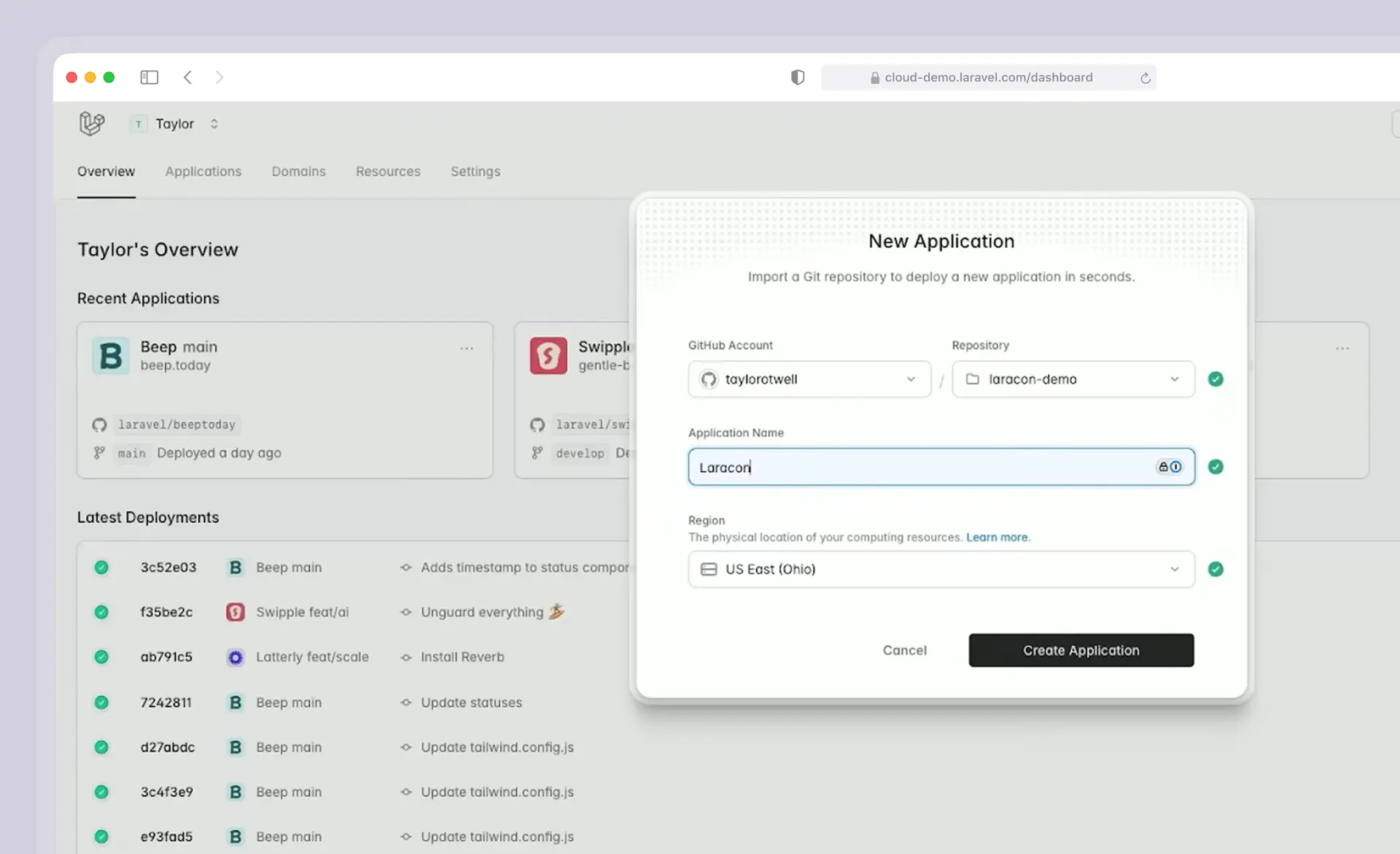Click the browser address bar
Image resolution: width=1400 pixels, height=854 pixels.
[988, 77]
